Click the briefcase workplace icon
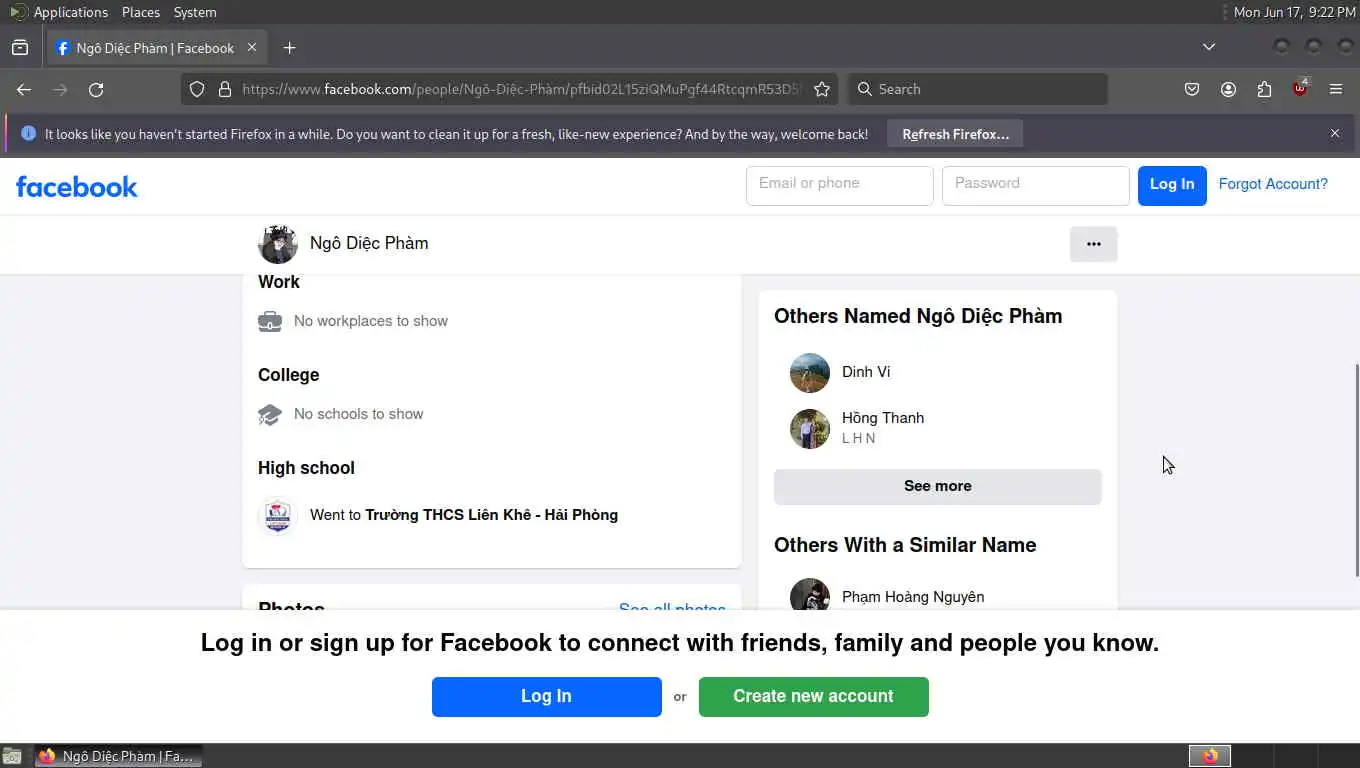This screenshot has width=1360, height=768. coord(270,321)
